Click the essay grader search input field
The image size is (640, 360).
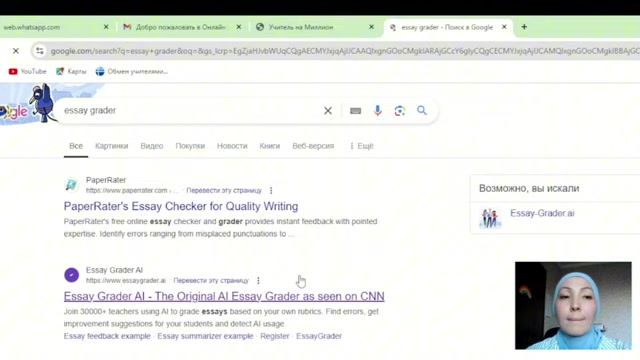tap(190, 111)
